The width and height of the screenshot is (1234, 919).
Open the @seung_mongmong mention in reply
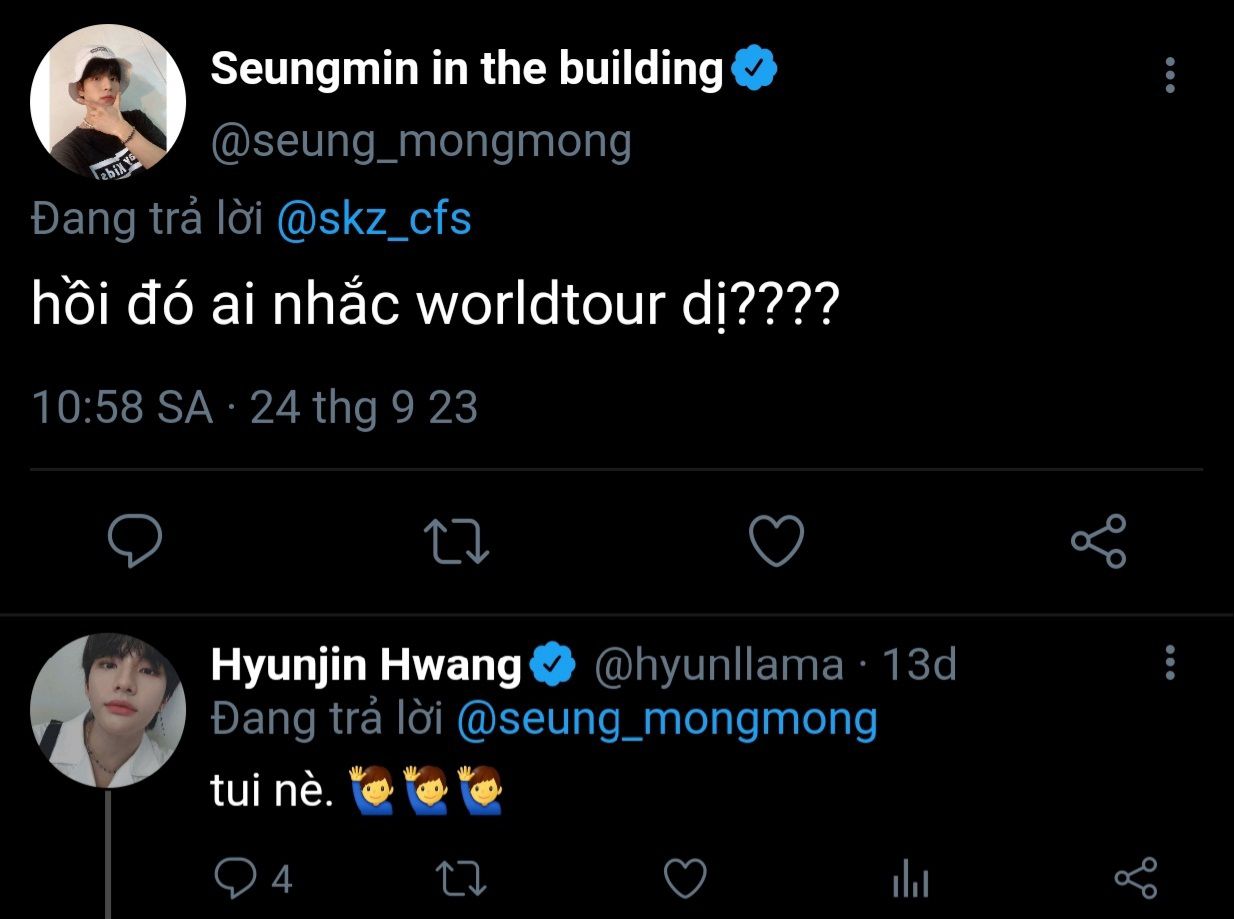[667, 718]
